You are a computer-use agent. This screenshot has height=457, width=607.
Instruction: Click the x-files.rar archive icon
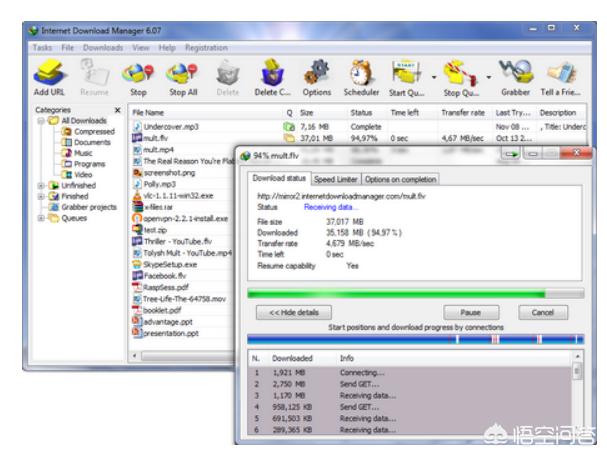click(x=137, y=207)
